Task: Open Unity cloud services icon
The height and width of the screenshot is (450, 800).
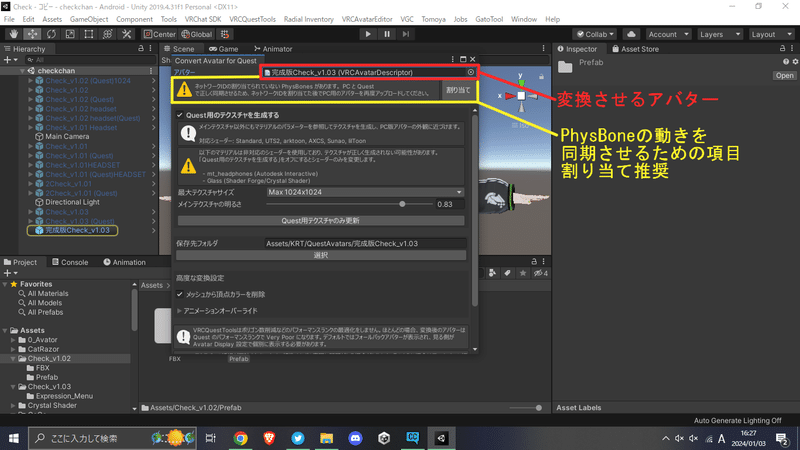Action: pos(631,34)
